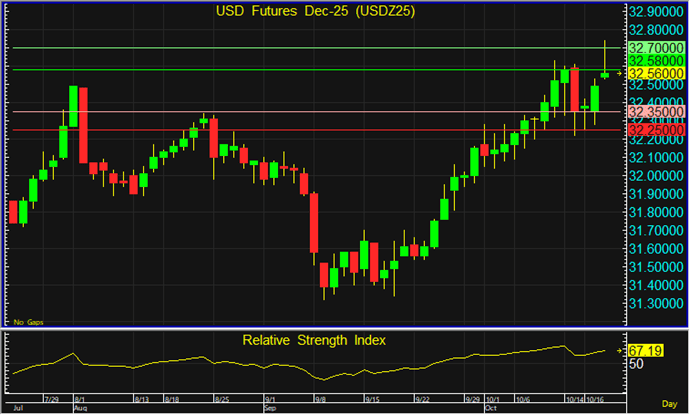Click the 9/15 date on time axis
The width and height of the screenshot is (690, 415).
click(x=369, y=398)
